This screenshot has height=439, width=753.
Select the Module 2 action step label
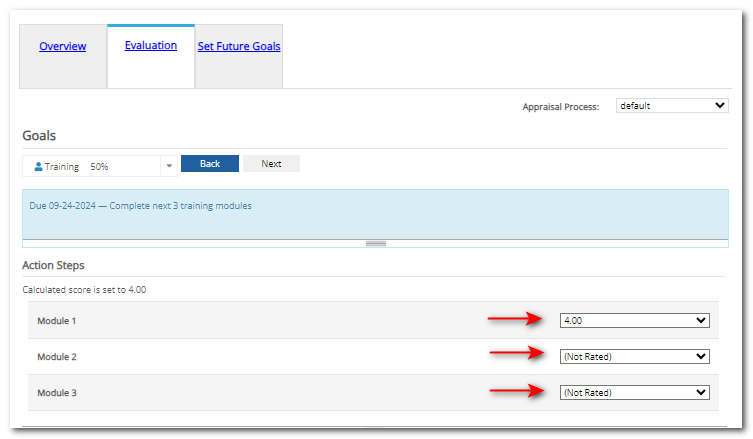click(x=57, y=357)
